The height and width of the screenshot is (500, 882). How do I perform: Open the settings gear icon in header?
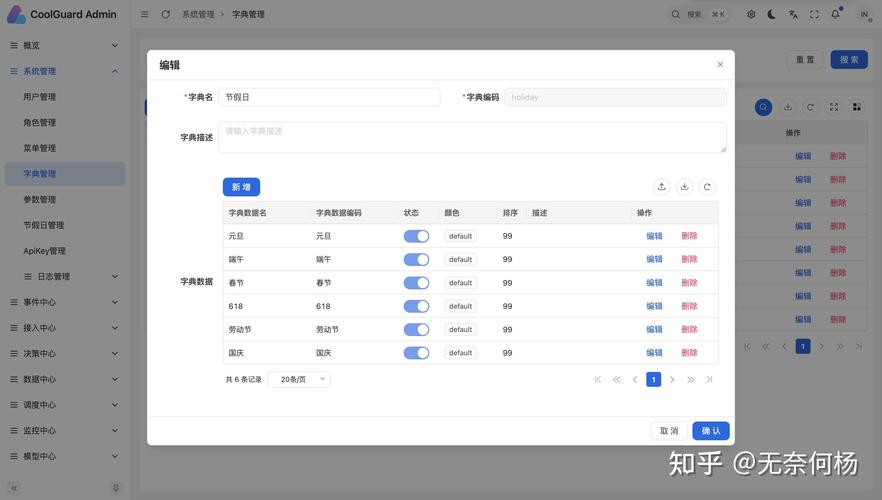751,14
